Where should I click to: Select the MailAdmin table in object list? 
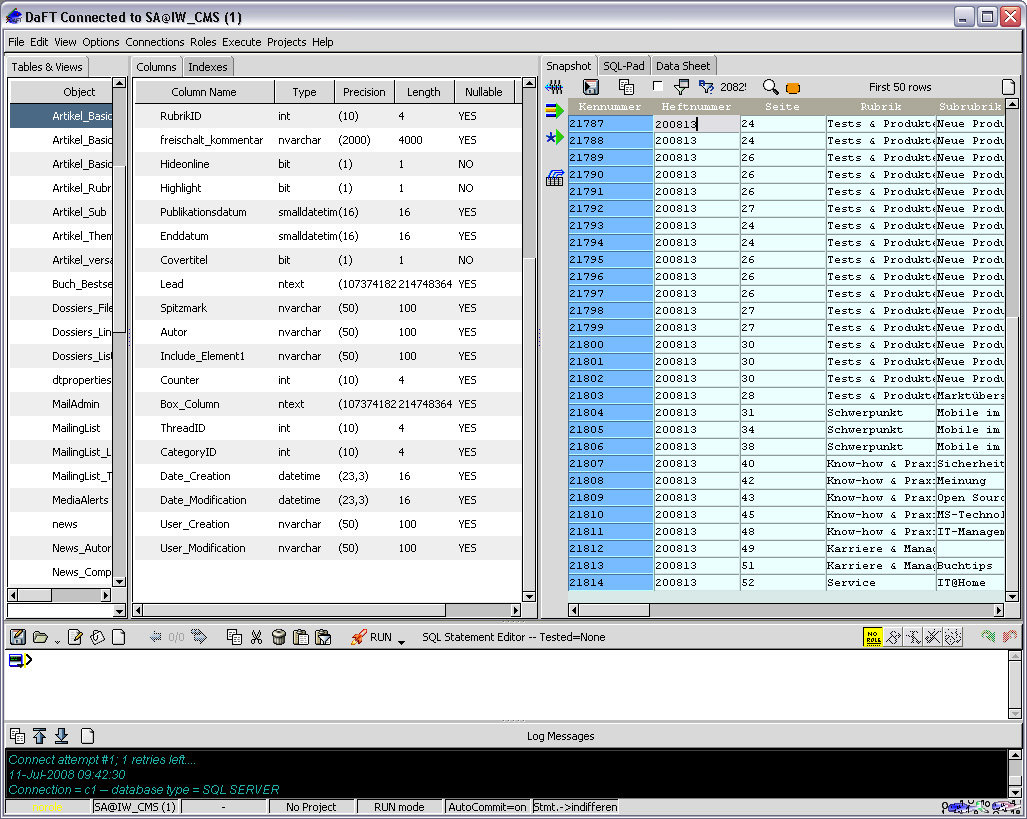click(x=61, y=404)
